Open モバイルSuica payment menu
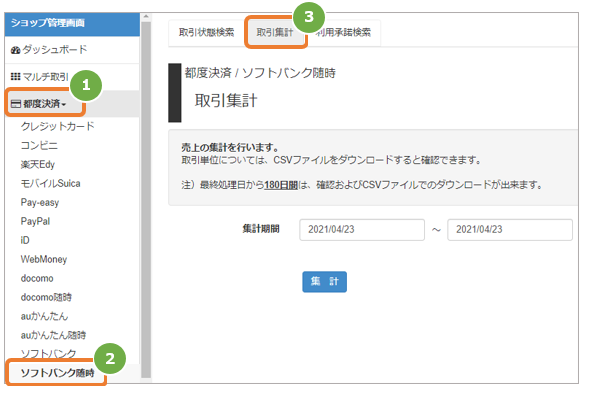Image resolution: width=596 pixels, height=399 pixels. (x=51, y=183)
